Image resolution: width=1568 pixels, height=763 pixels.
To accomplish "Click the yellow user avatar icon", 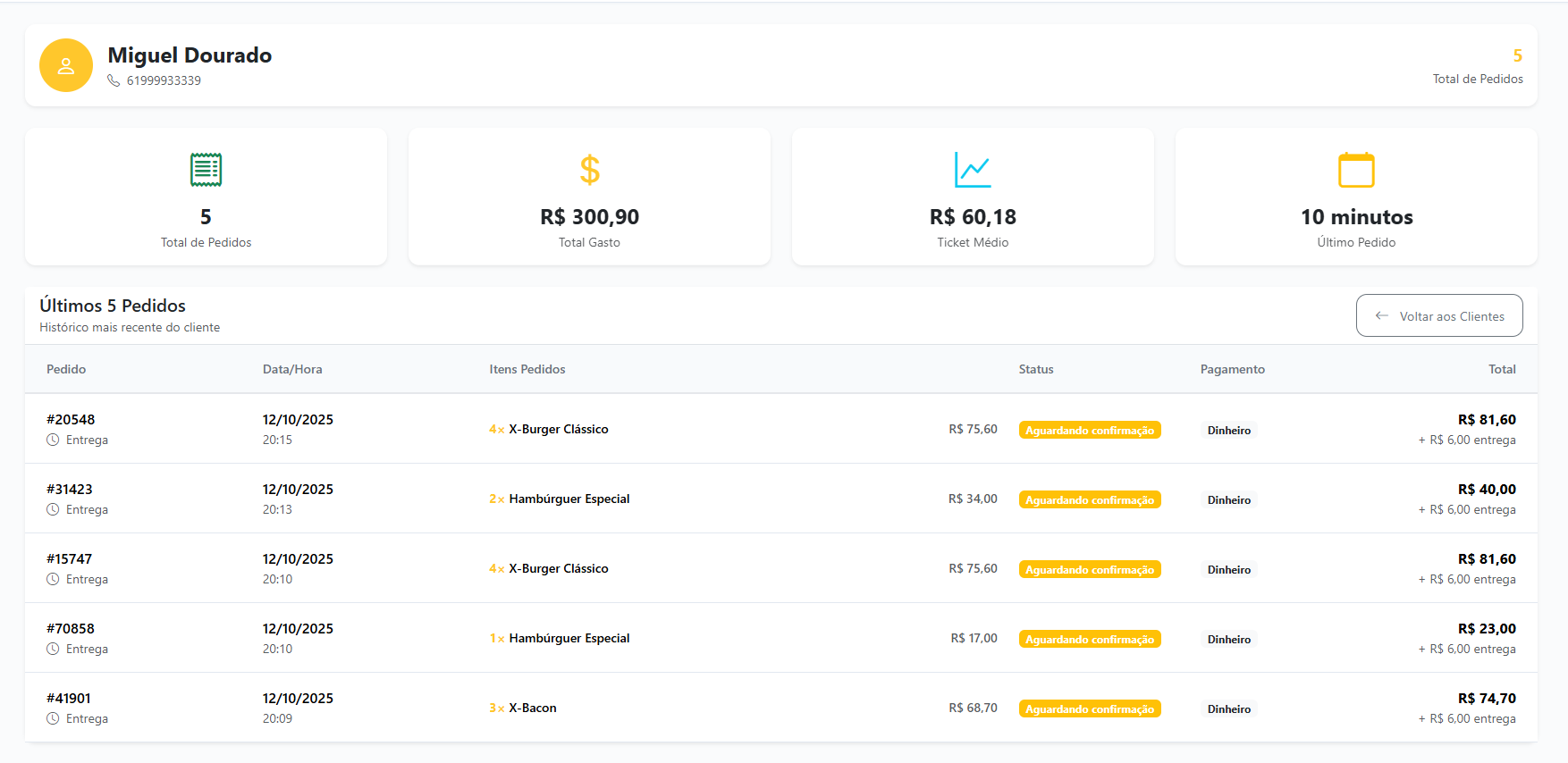I will pyautogui.click(x=66, y=65).
